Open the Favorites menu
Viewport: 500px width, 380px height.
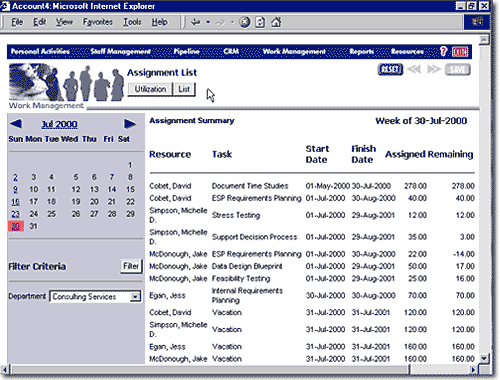98,22
